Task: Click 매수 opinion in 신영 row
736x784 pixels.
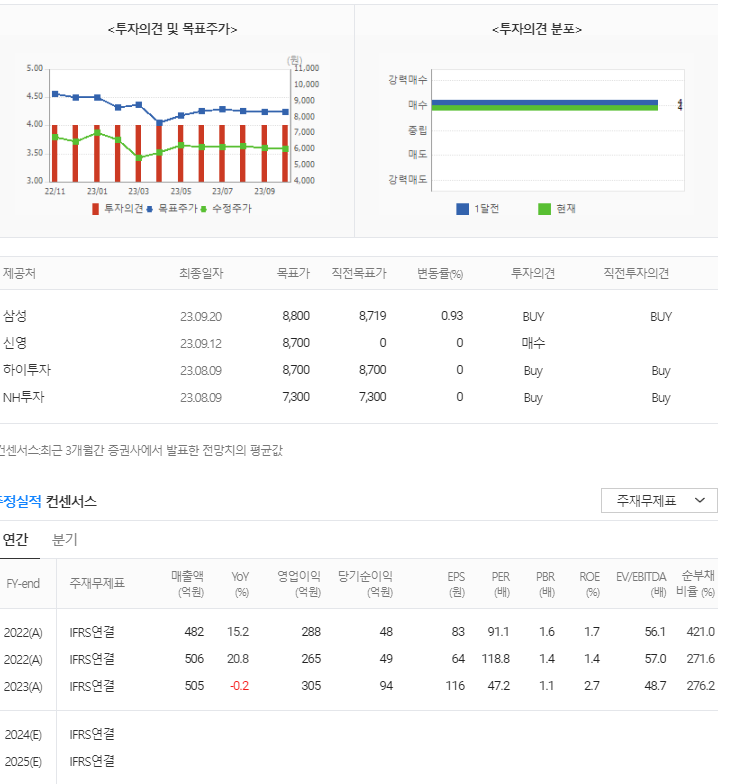Action: click(534, 343)
